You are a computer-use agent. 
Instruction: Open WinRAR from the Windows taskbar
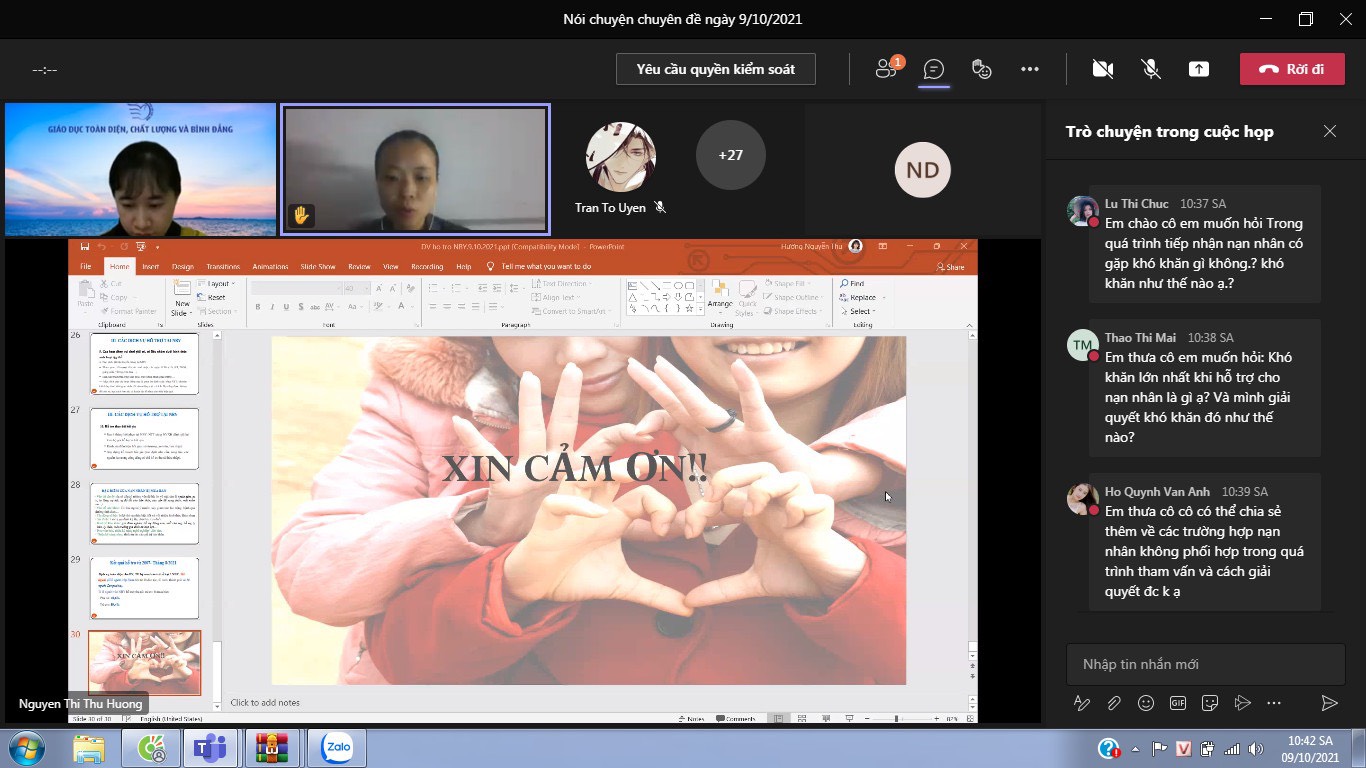[x=272, y=747]
